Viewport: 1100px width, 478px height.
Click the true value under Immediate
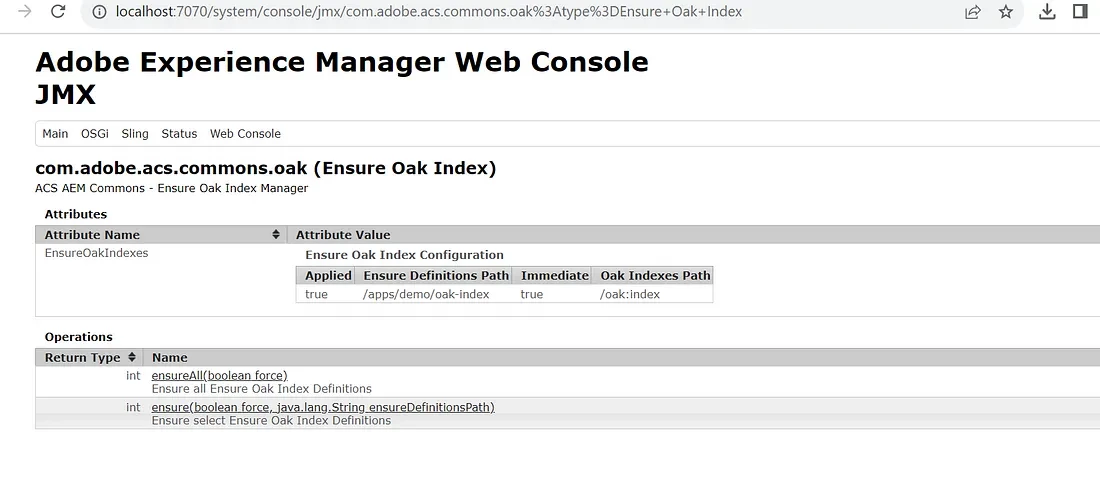532,294
